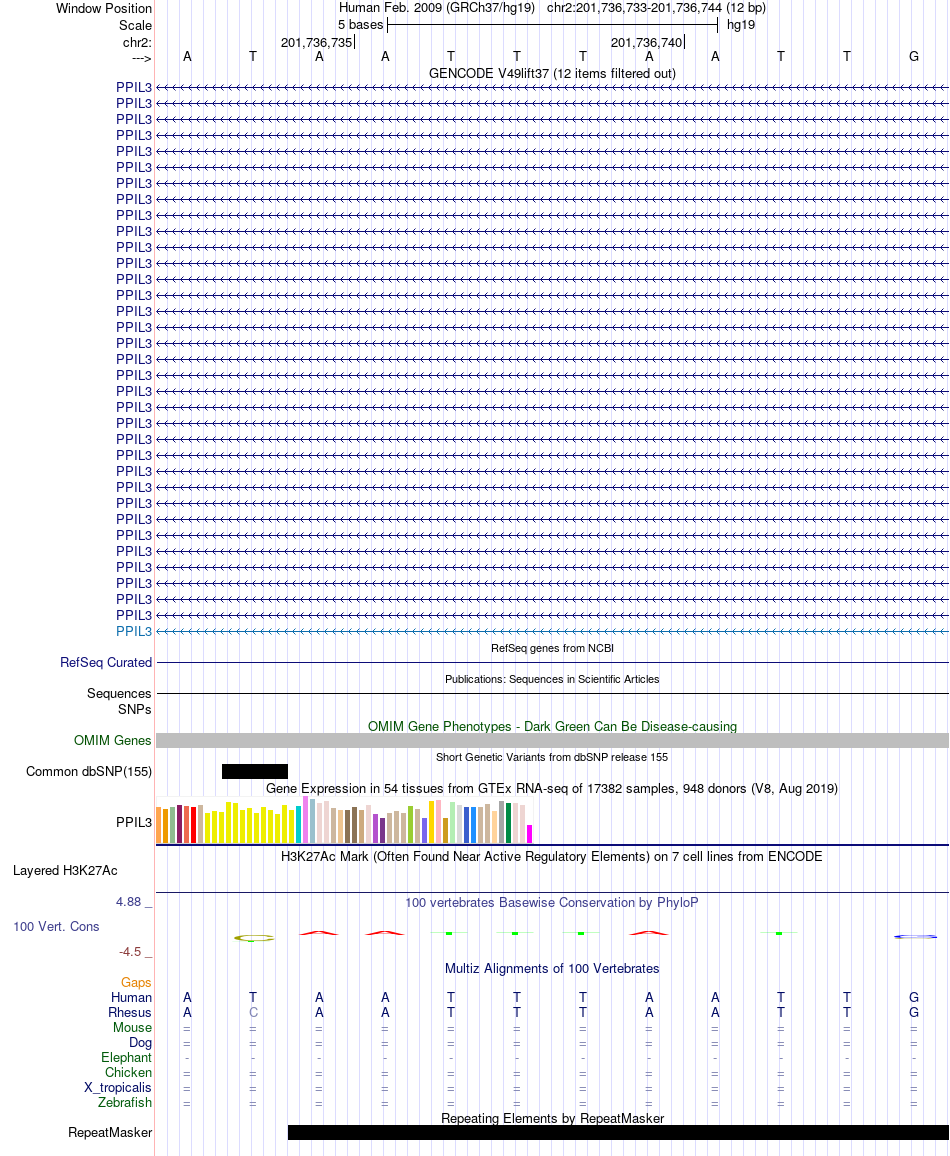Open the GENCODE V49lift37 track title

click(x=552, y=74)
